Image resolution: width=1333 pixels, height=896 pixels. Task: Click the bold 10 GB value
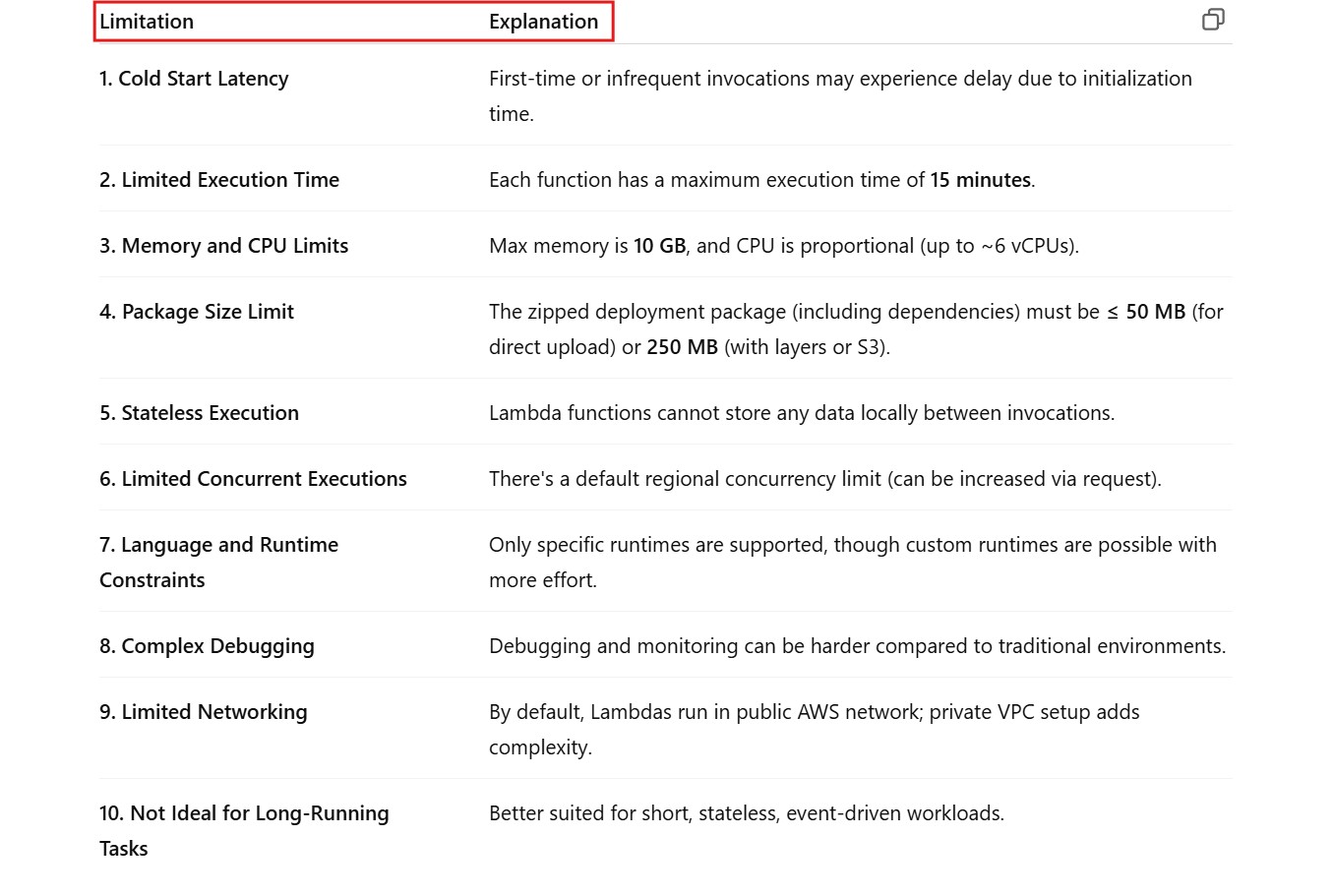click(659, 246)
